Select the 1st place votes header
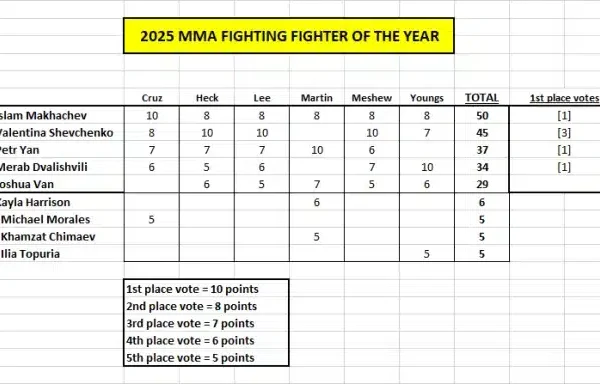 point(564,98)
